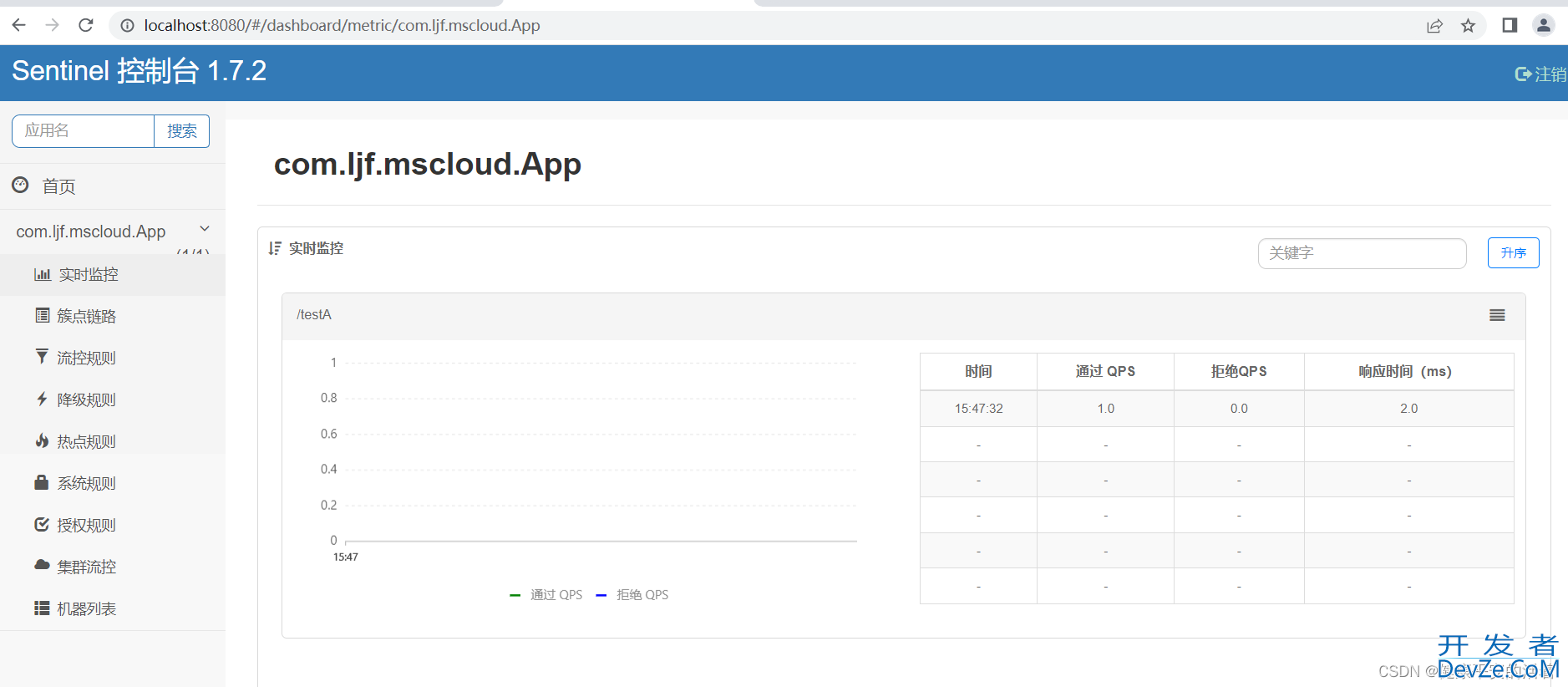Click the 时间 column header

click(x=978, y=371)
